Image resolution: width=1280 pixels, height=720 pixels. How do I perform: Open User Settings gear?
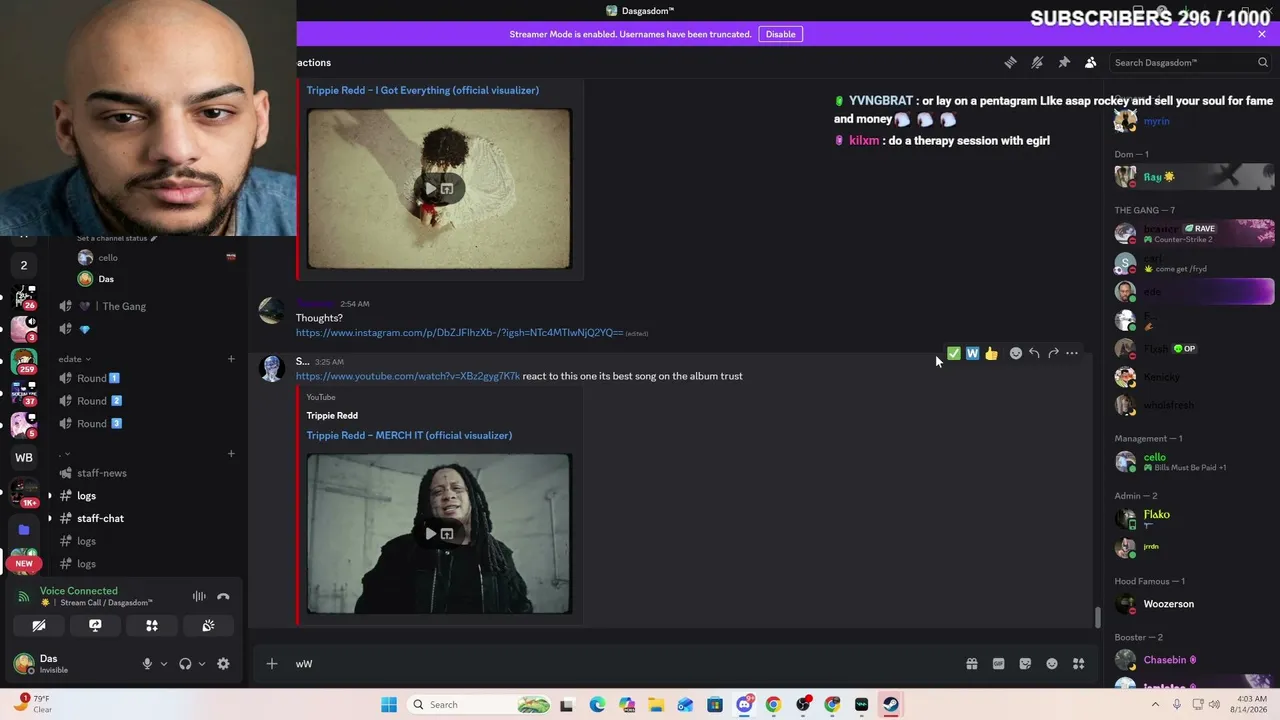click(223, 663)
